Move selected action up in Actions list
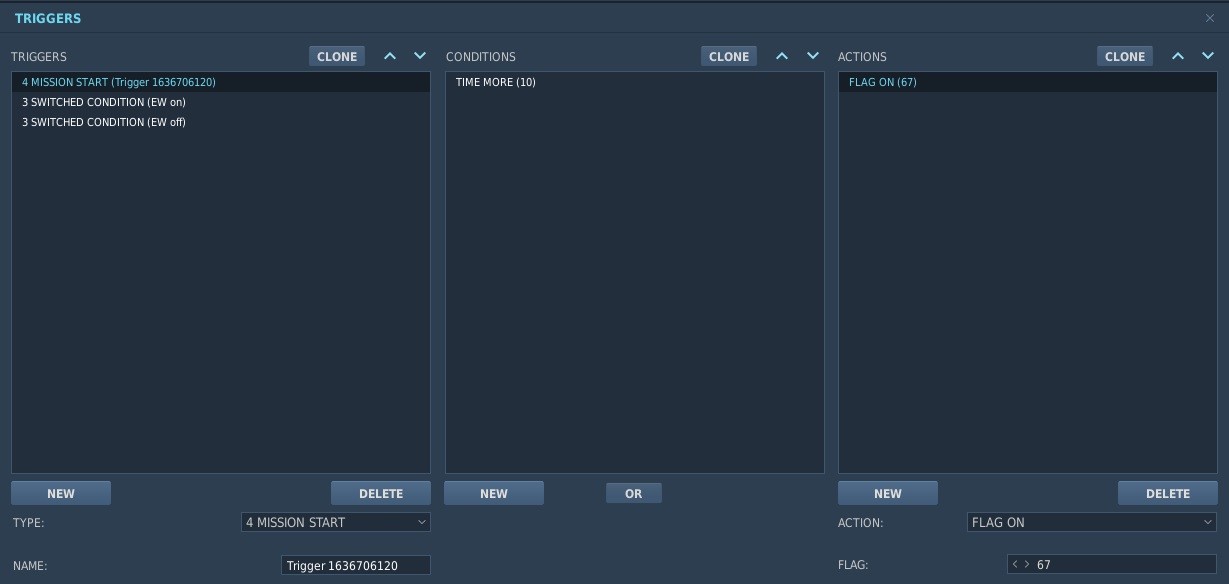The height and width of the screenshot is (584, 1229). pos(1178,56)
